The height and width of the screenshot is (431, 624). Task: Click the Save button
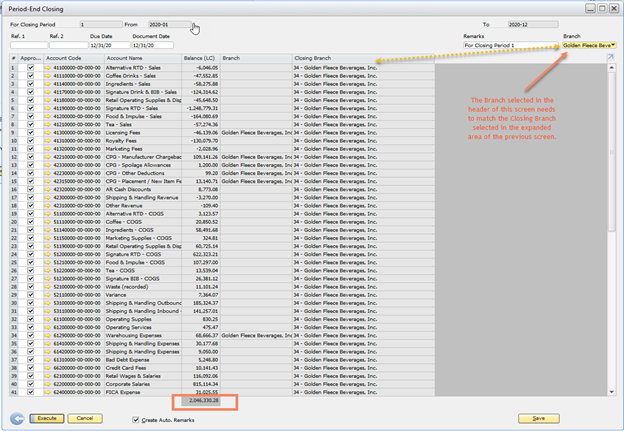539,418
